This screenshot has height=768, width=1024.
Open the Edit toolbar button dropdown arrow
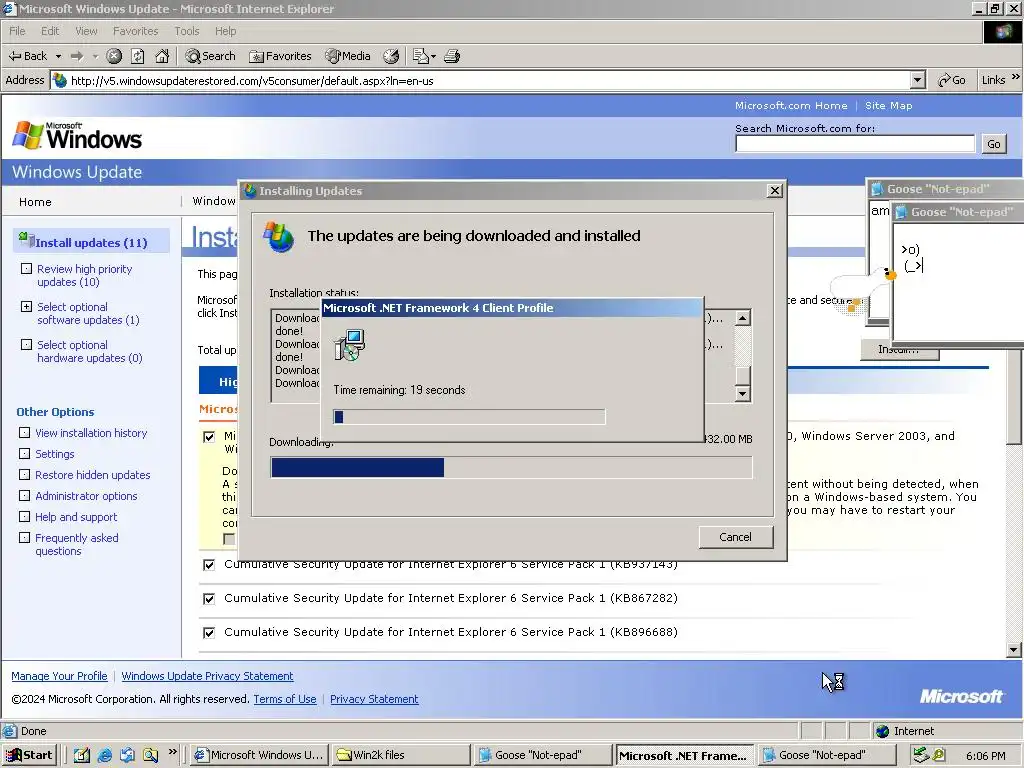pyautogui.click(x=433, y=57)
